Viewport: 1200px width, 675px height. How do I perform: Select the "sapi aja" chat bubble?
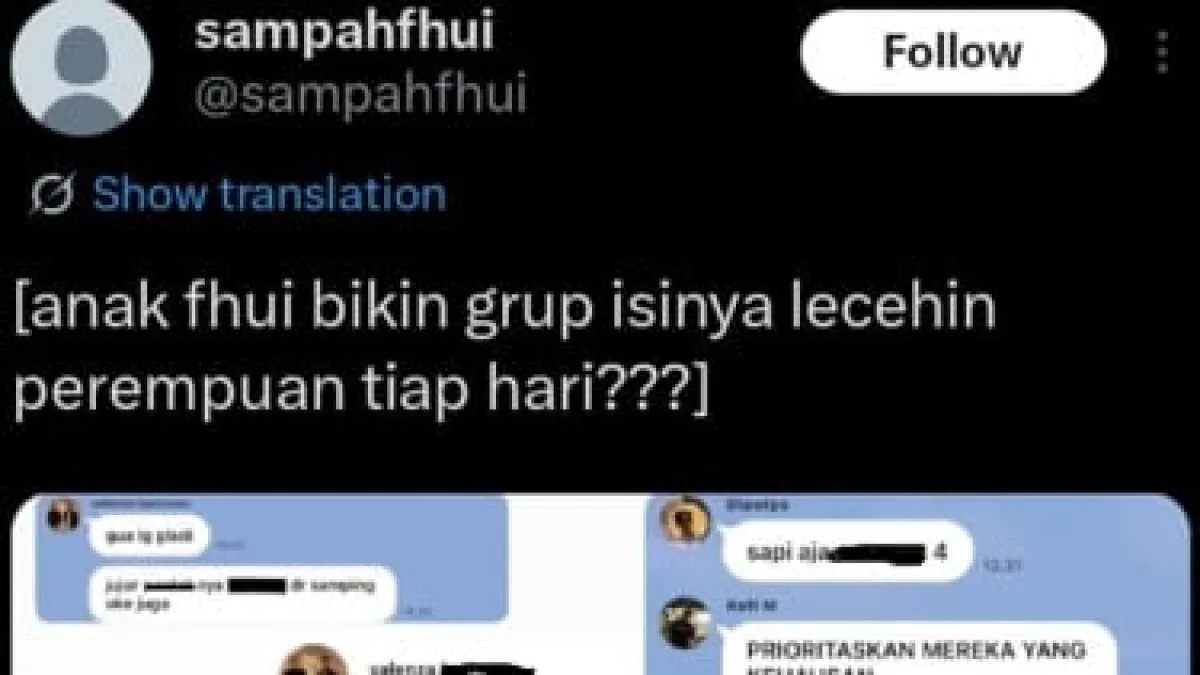[x=846, y=549]
